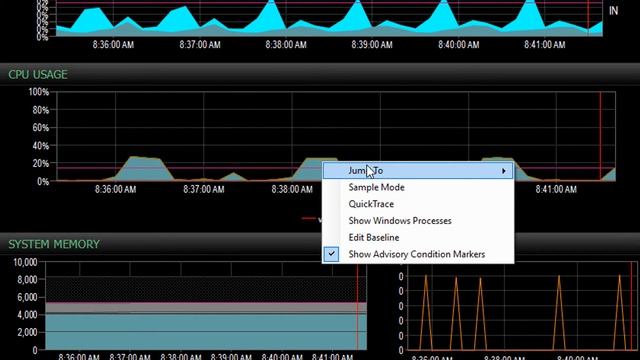
Task: Toggle Show Advisory Condition Markers
Action: click(417, 254)
